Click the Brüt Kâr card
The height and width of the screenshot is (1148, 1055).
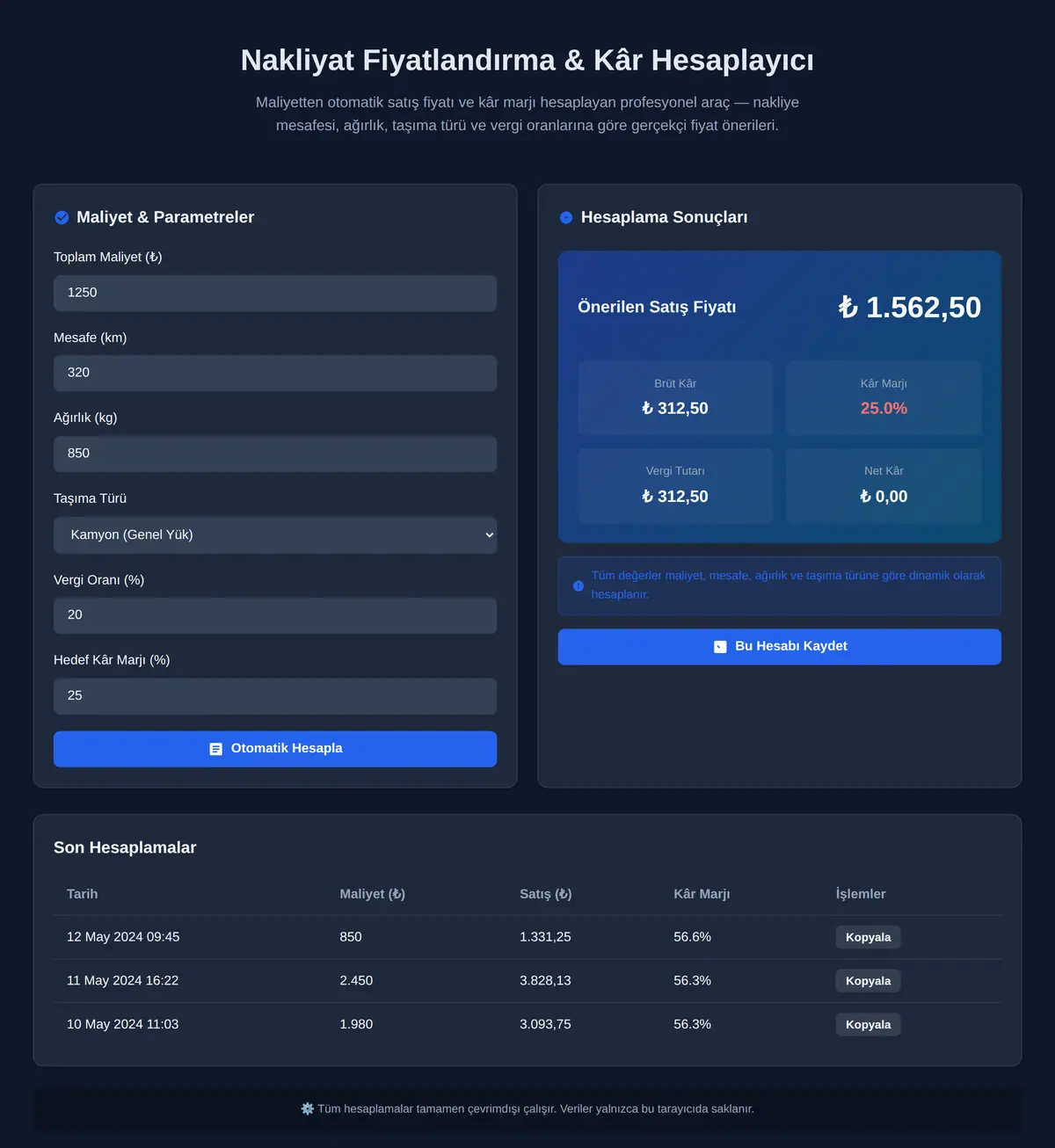675,397
